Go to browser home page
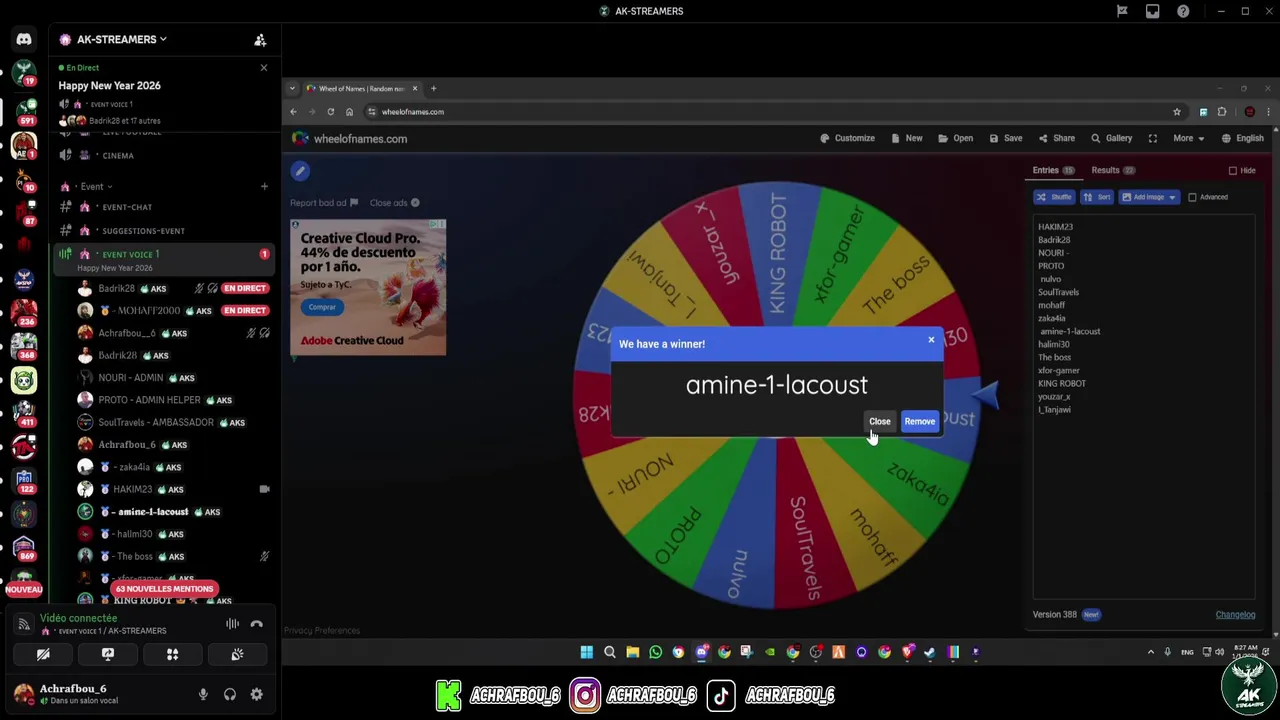 tap(349, 112)
